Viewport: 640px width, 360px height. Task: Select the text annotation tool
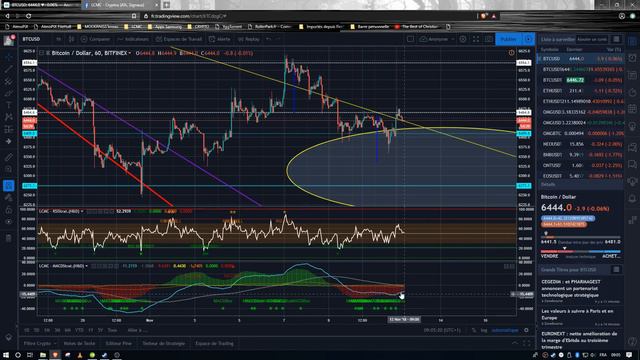point(9,105)
